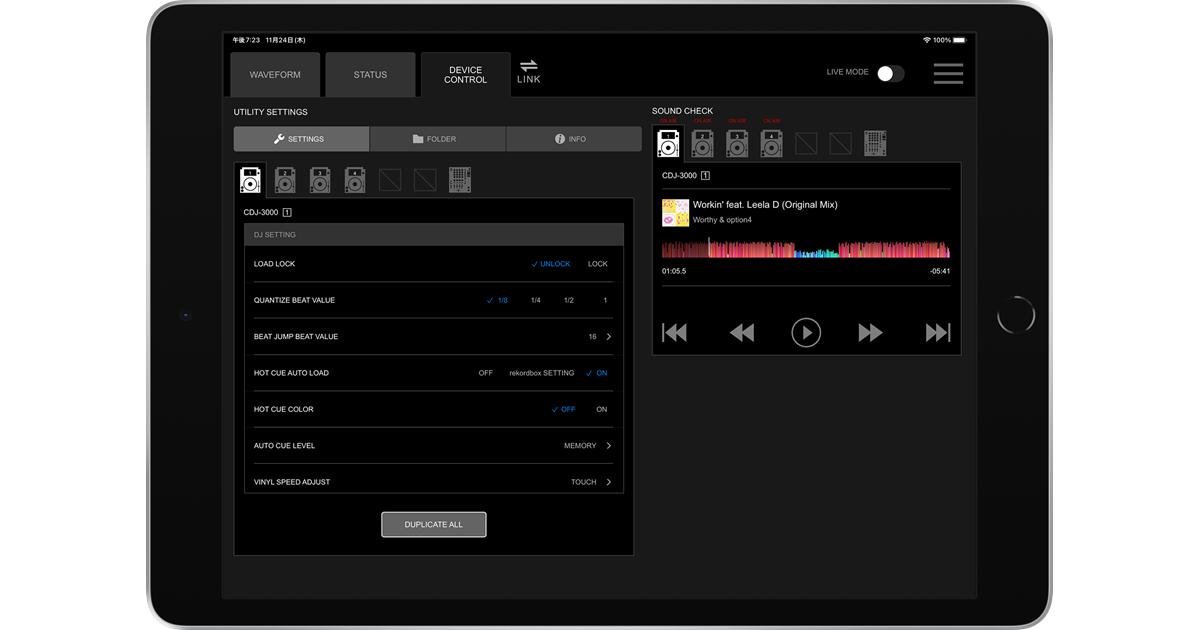The image size is (1200, 630).
Task: Switch to the WAVEFORM tab
Action: tap(275, 75)
